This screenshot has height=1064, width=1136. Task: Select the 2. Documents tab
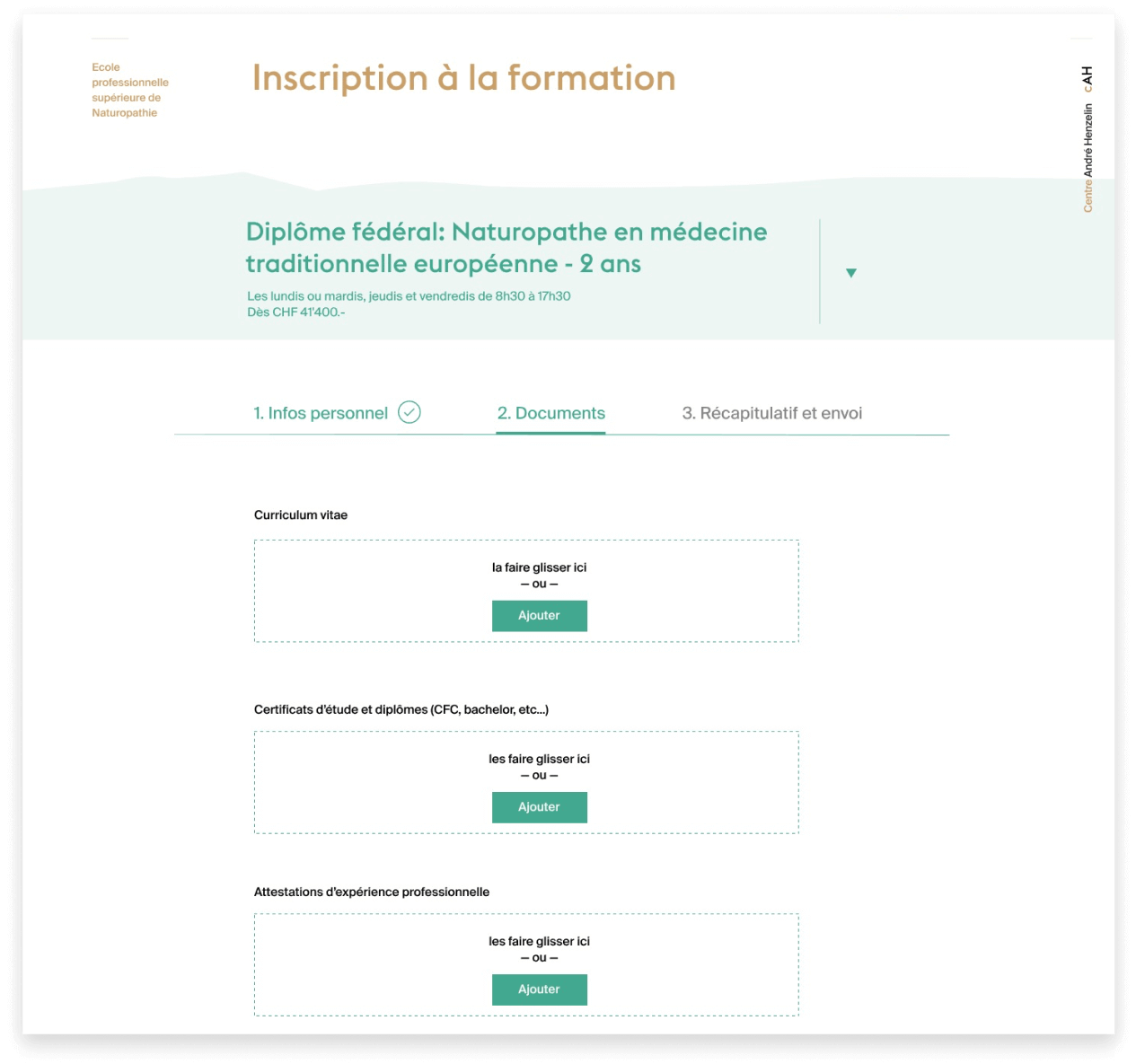[550, 413]
